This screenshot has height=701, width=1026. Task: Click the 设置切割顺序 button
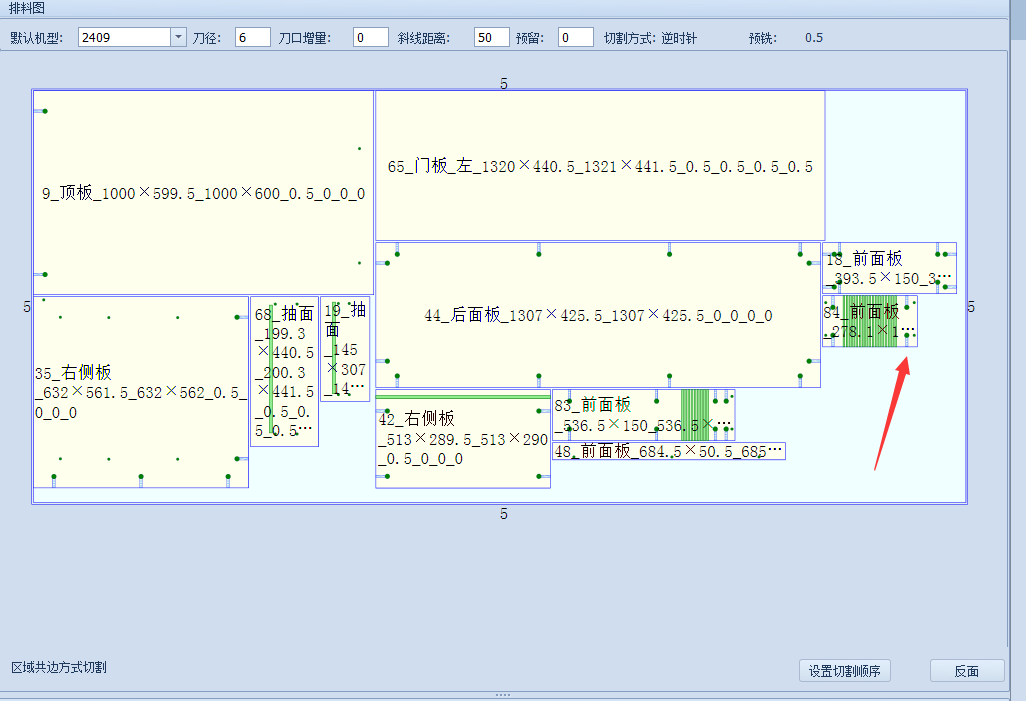(844, 671)
